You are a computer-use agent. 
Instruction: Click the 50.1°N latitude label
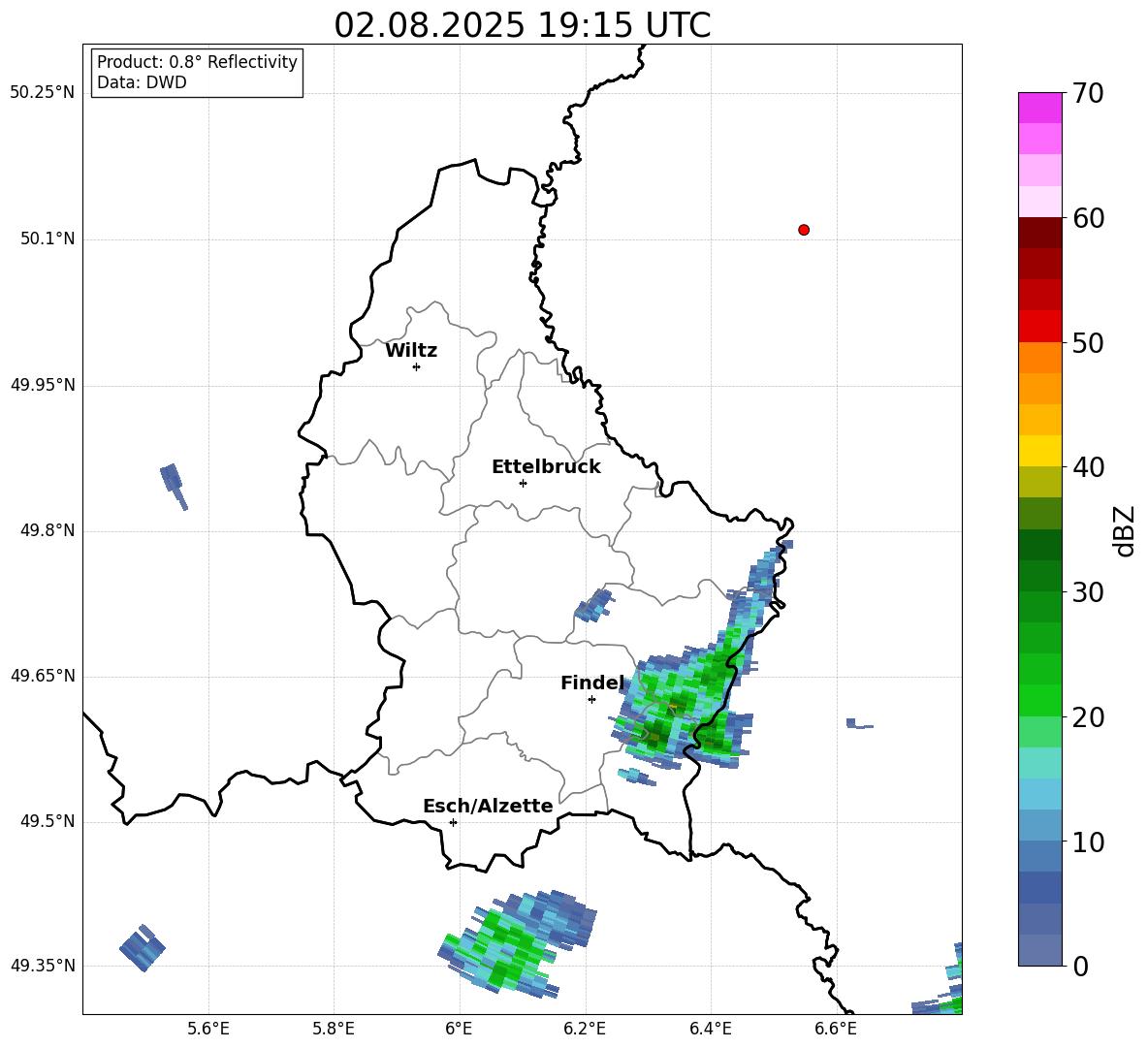point(48,238)
